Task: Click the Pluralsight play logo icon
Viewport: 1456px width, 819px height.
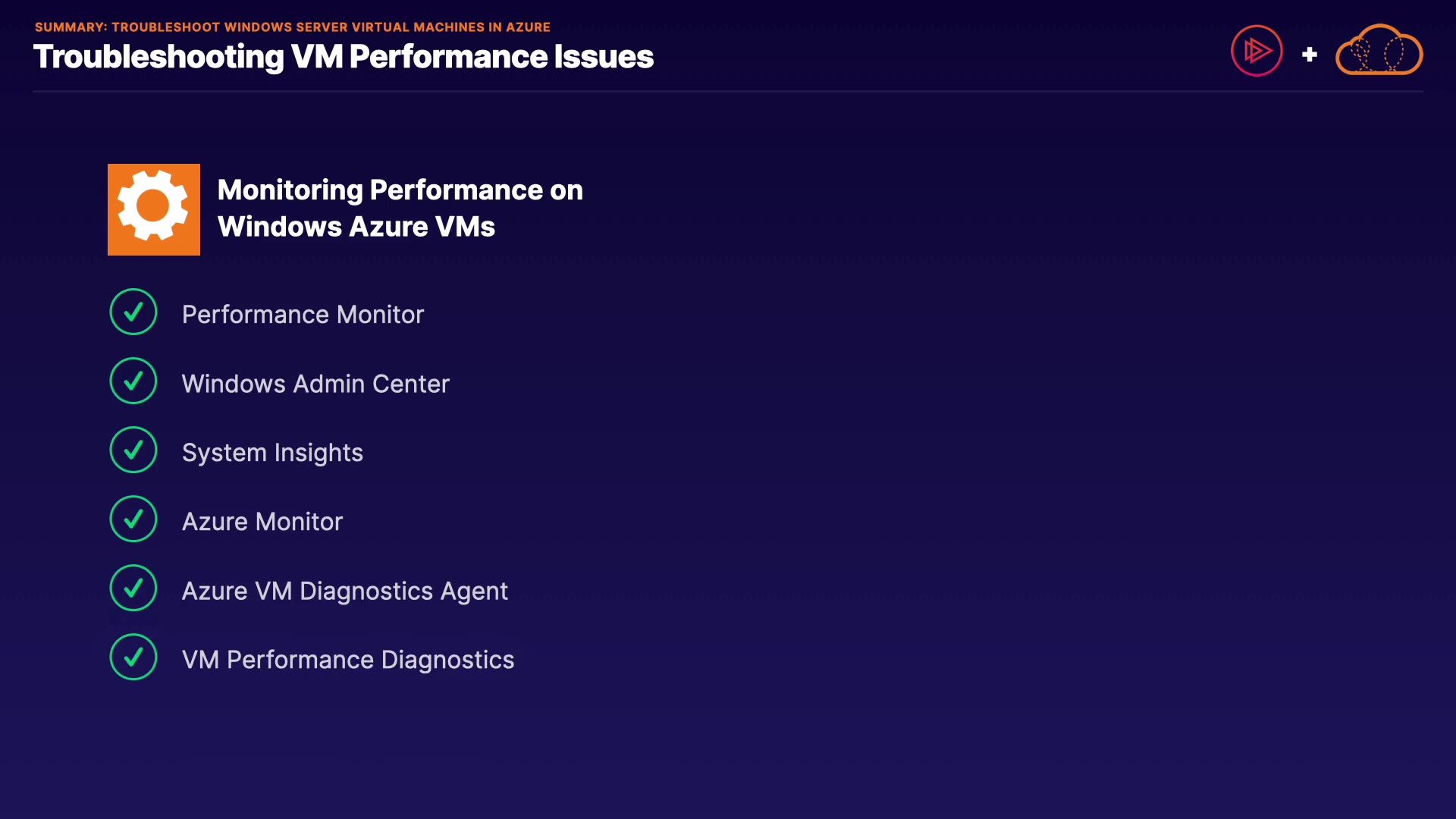Action: coord(1257,51)
